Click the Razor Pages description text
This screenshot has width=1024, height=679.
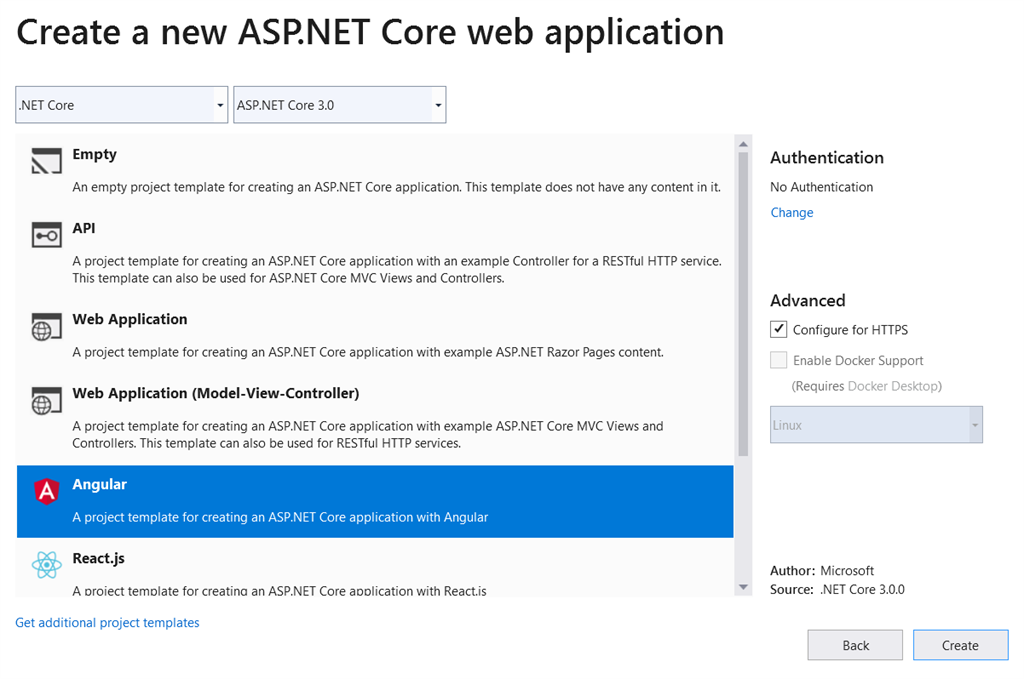pyautogui.click(x=368, y=352)
